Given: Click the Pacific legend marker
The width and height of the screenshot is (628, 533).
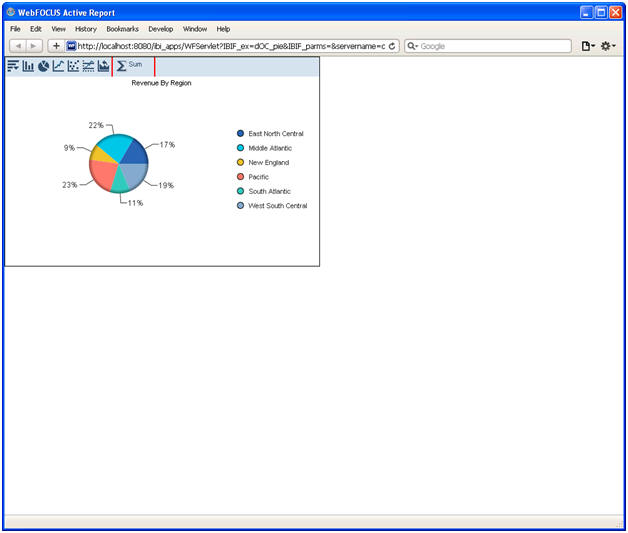Looking at the screenshot, I should (x=240, y=177).
